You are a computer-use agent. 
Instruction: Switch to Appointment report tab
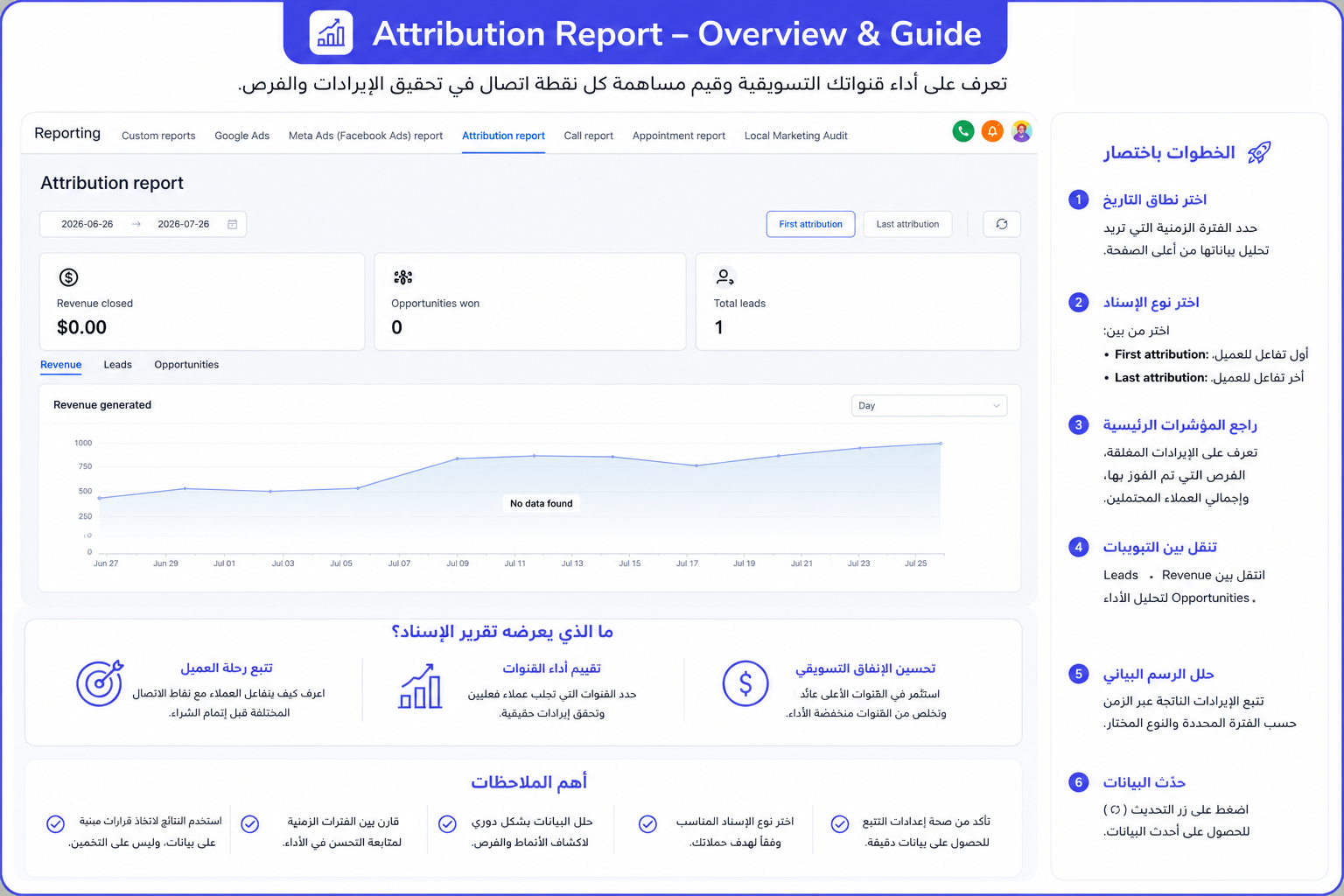[x=679, y=136]
